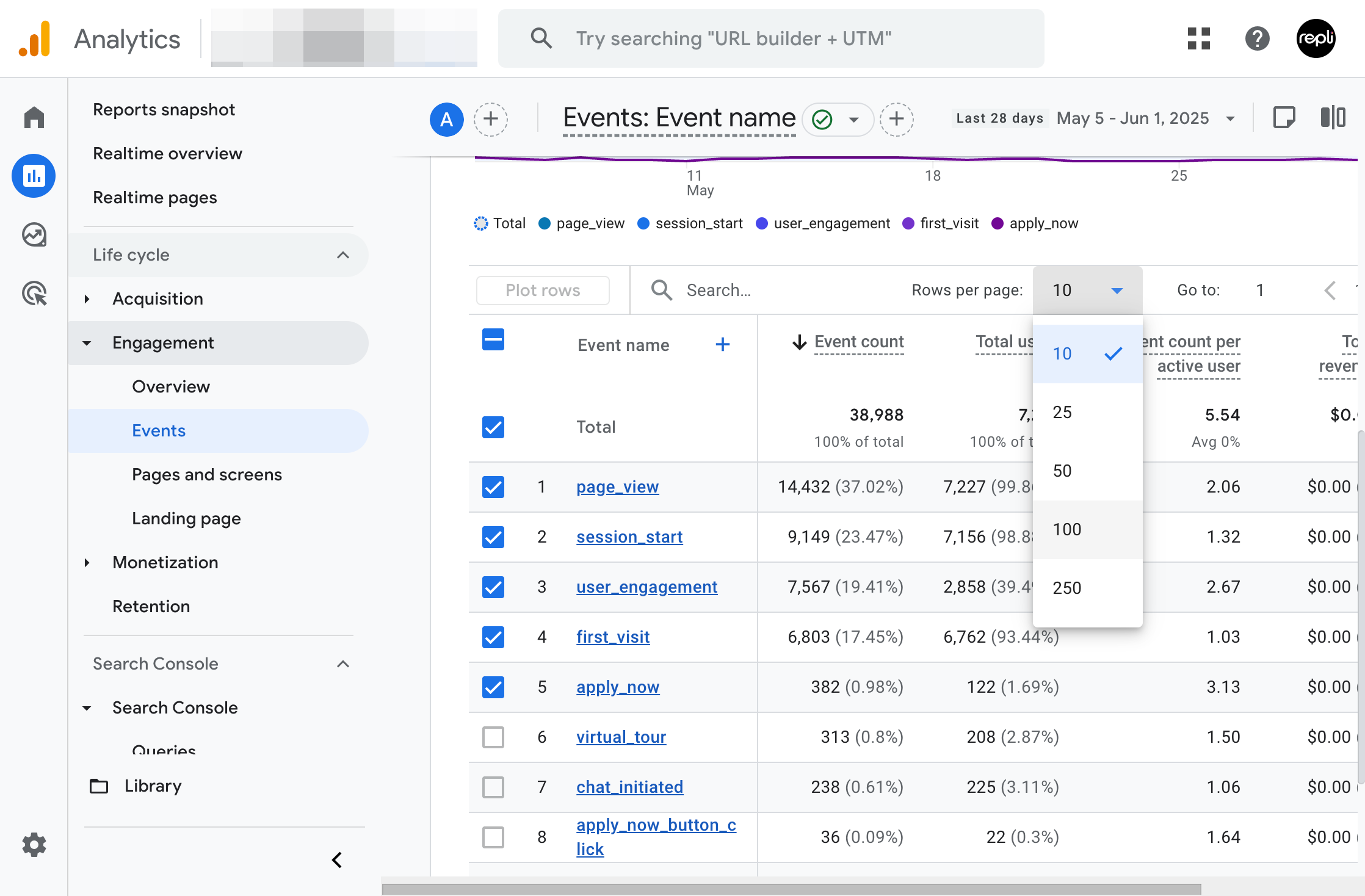Open the edit comparisons column icon
This screenshot has width=1365, height=896.
coord(1333,117)
